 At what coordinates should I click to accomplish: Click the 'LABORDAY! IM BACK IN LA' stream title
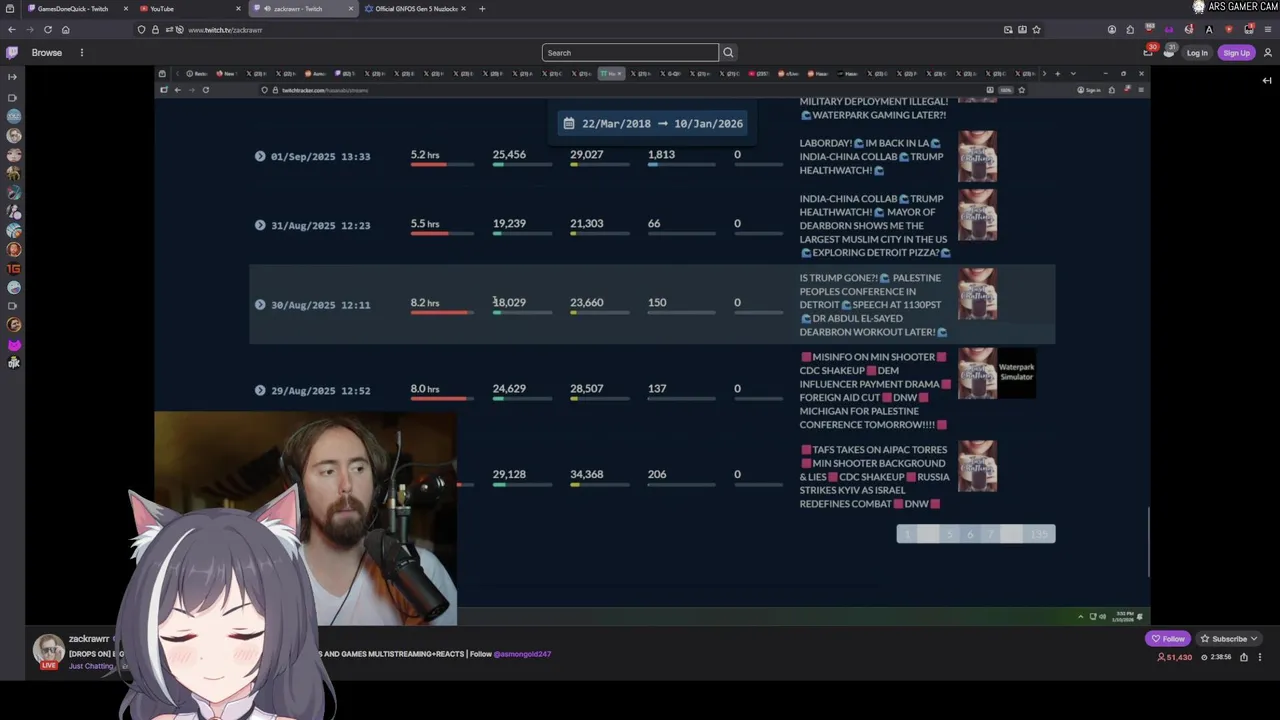click(x=870, y=156)
